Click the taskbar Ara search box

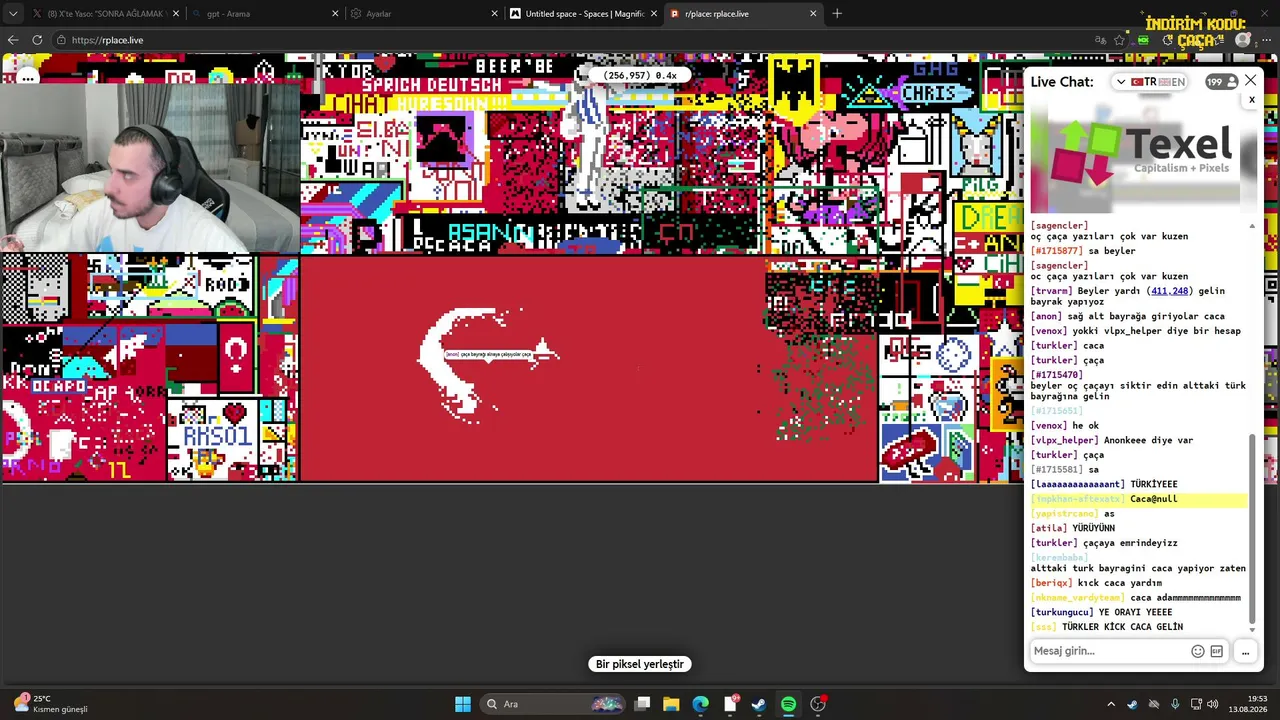553,704
